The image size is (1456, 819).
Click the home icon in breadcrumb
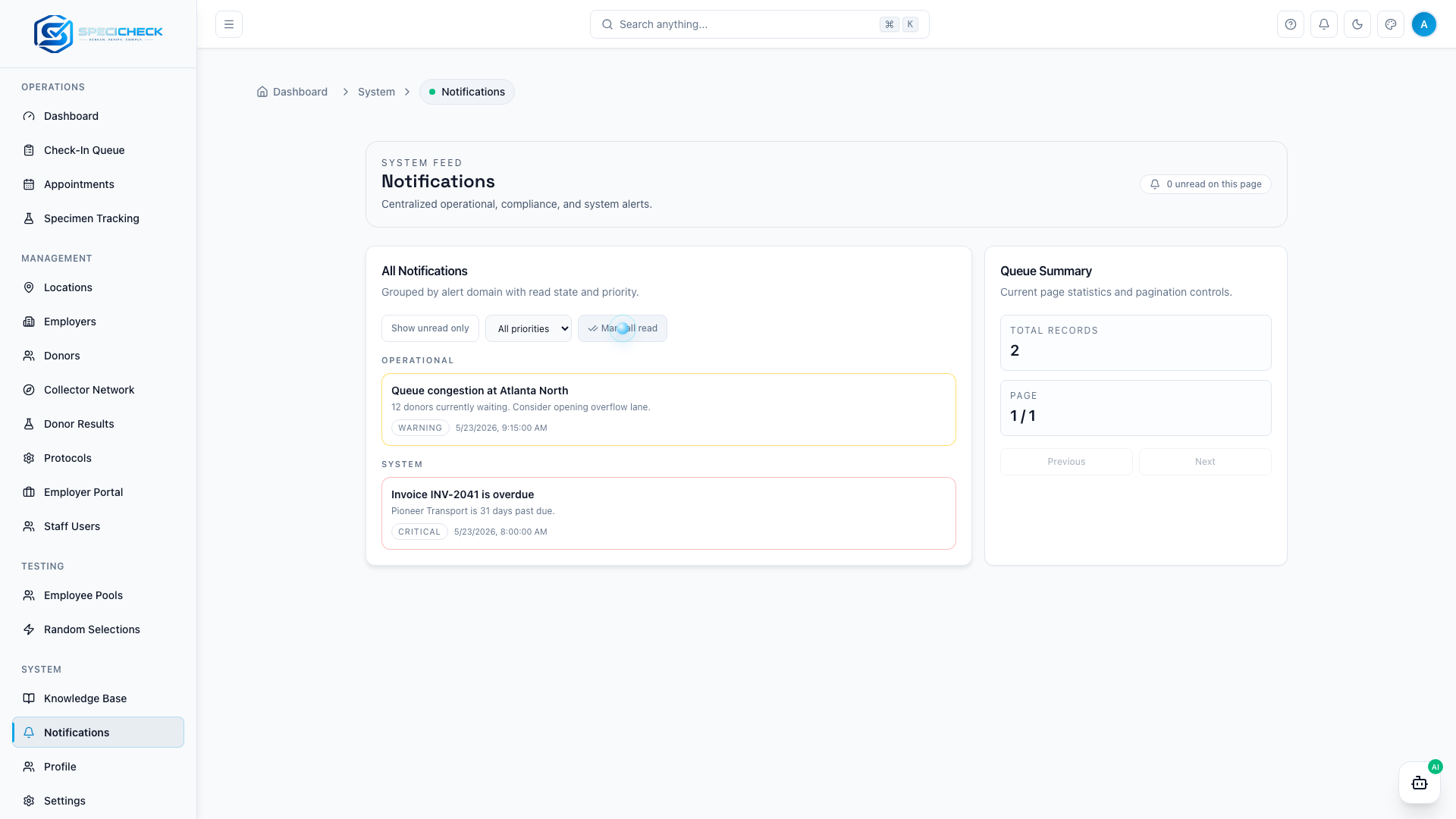tap(262, 92)
